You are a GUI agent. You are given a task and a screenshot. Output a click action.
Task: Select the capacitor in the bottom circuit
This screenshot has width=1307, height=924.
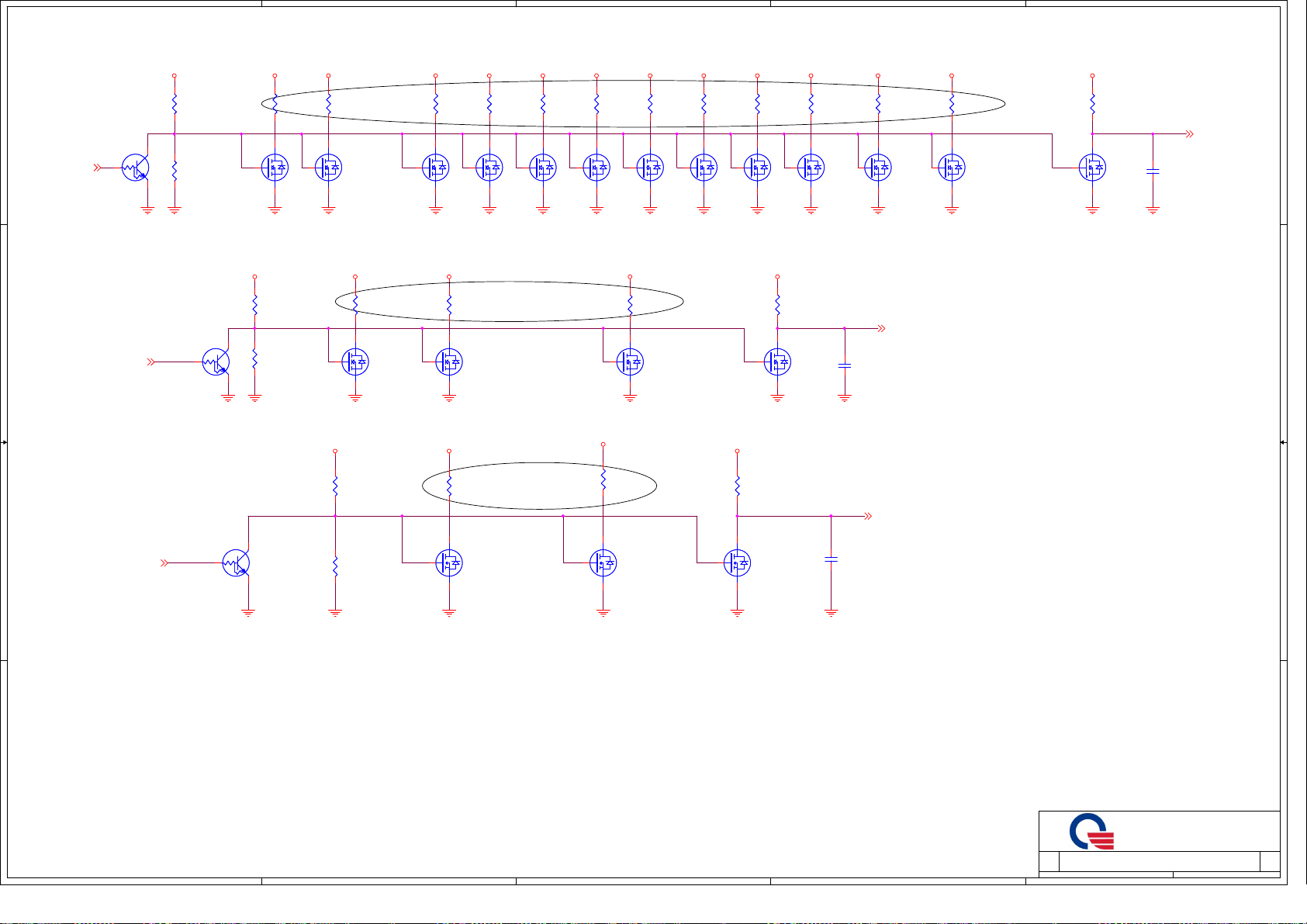coord(831,559)
